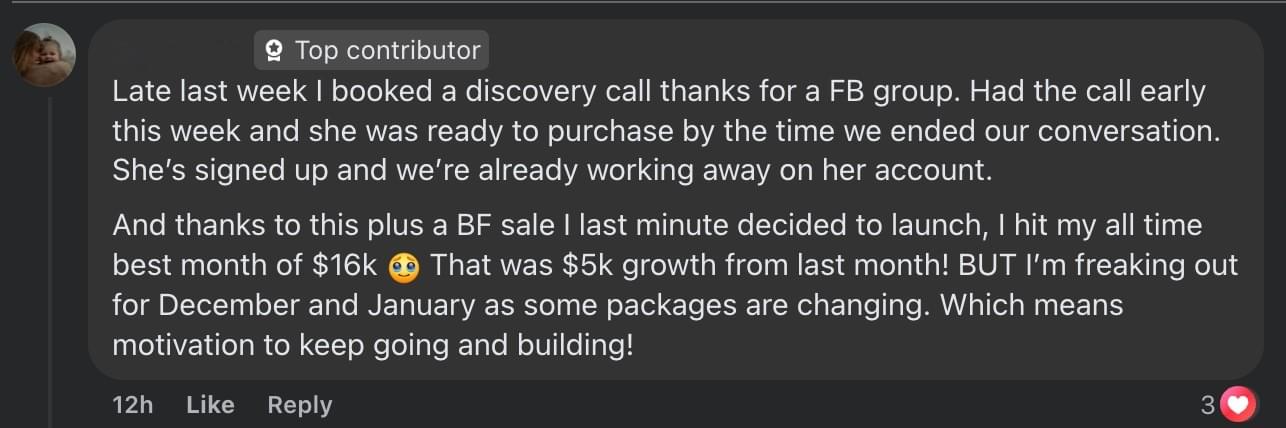
Task: Reply to this comment
Action: 299,405
